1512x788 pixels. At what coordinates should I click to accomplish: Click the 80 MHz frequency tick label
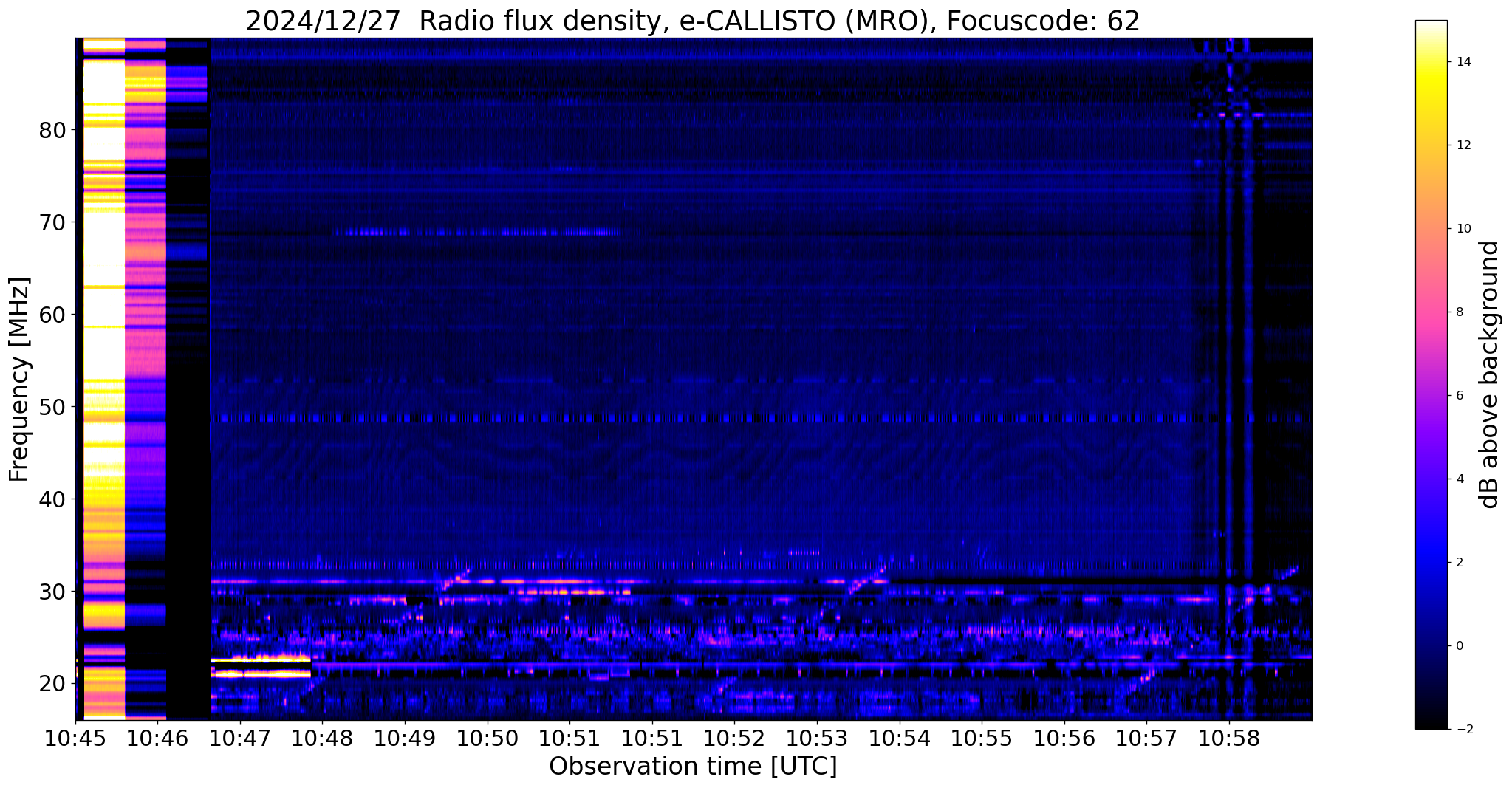tap(52, 130)
